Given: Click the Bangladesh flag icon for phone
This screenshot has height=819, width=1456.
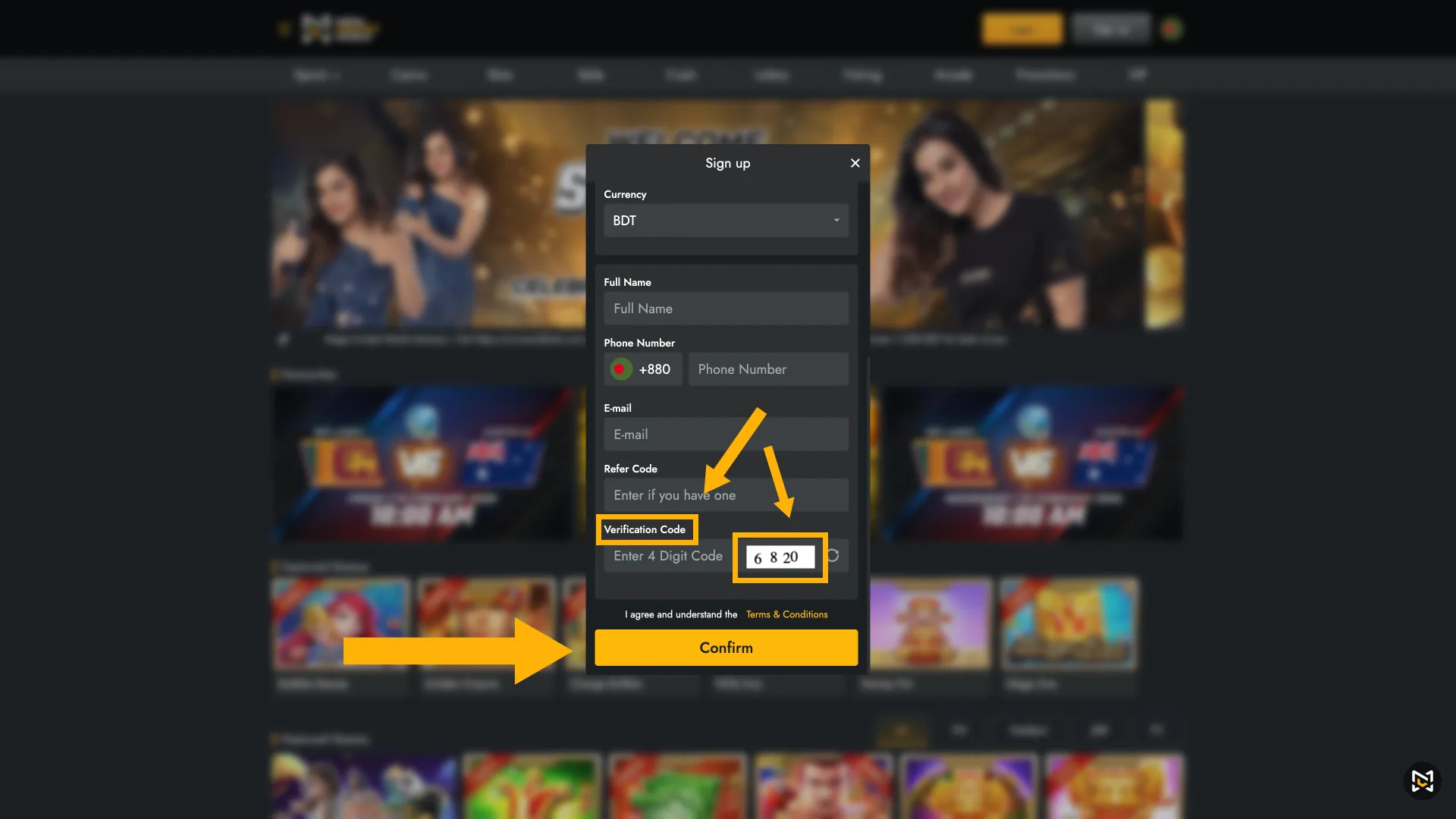Looking at the screenshot, I should click(620, 369).
